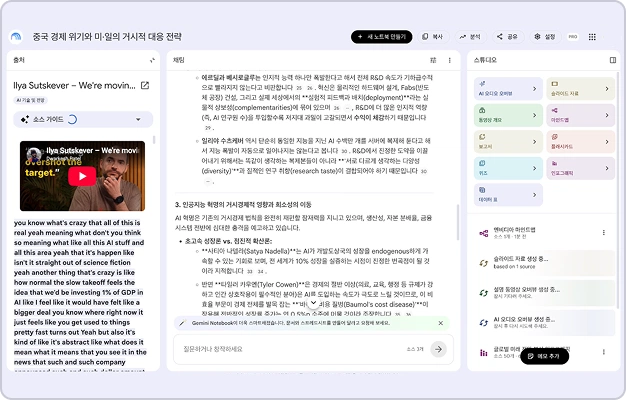Click the 퀴즈 card icon
This screenshot has width=626, height=400.
[482, 163]
